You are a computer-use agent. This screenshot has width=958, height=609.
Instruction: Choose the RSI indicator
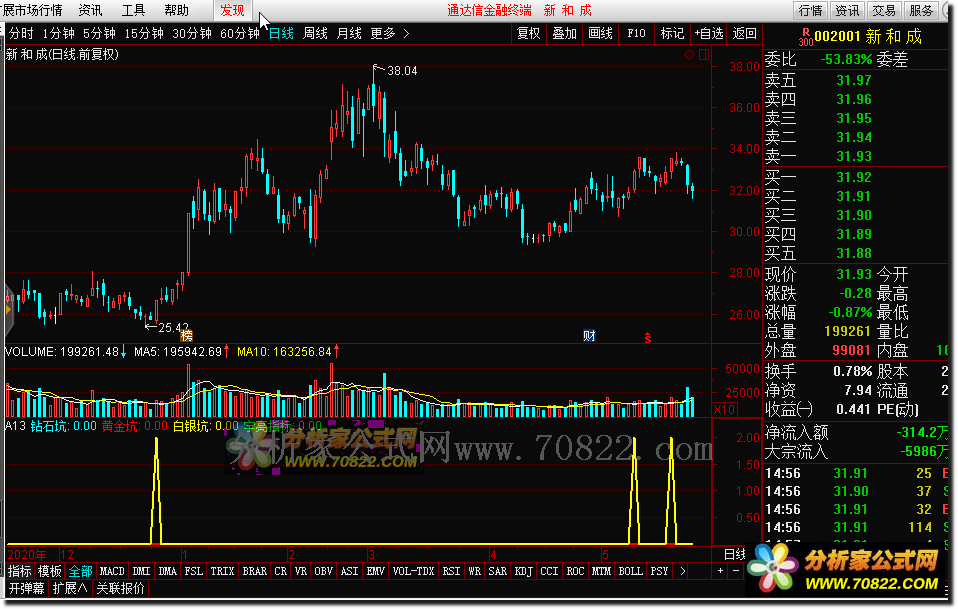[452, 571]
